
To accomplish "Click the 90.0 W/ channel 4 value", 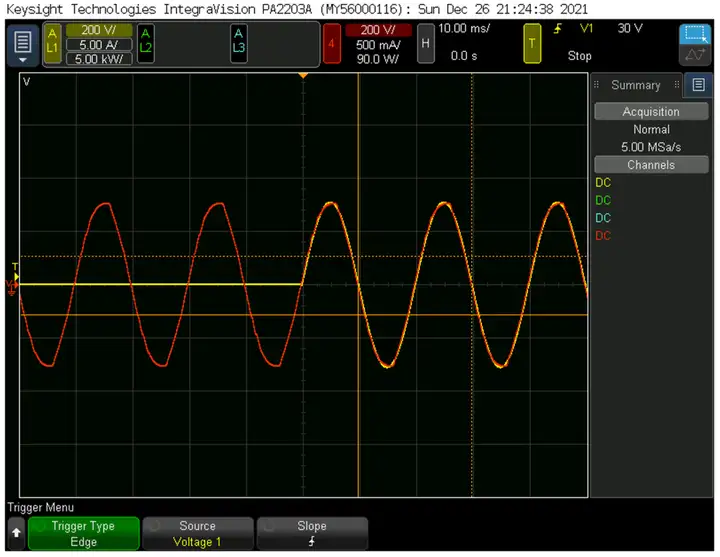I will pyautogui.click(x=378, y=59).
